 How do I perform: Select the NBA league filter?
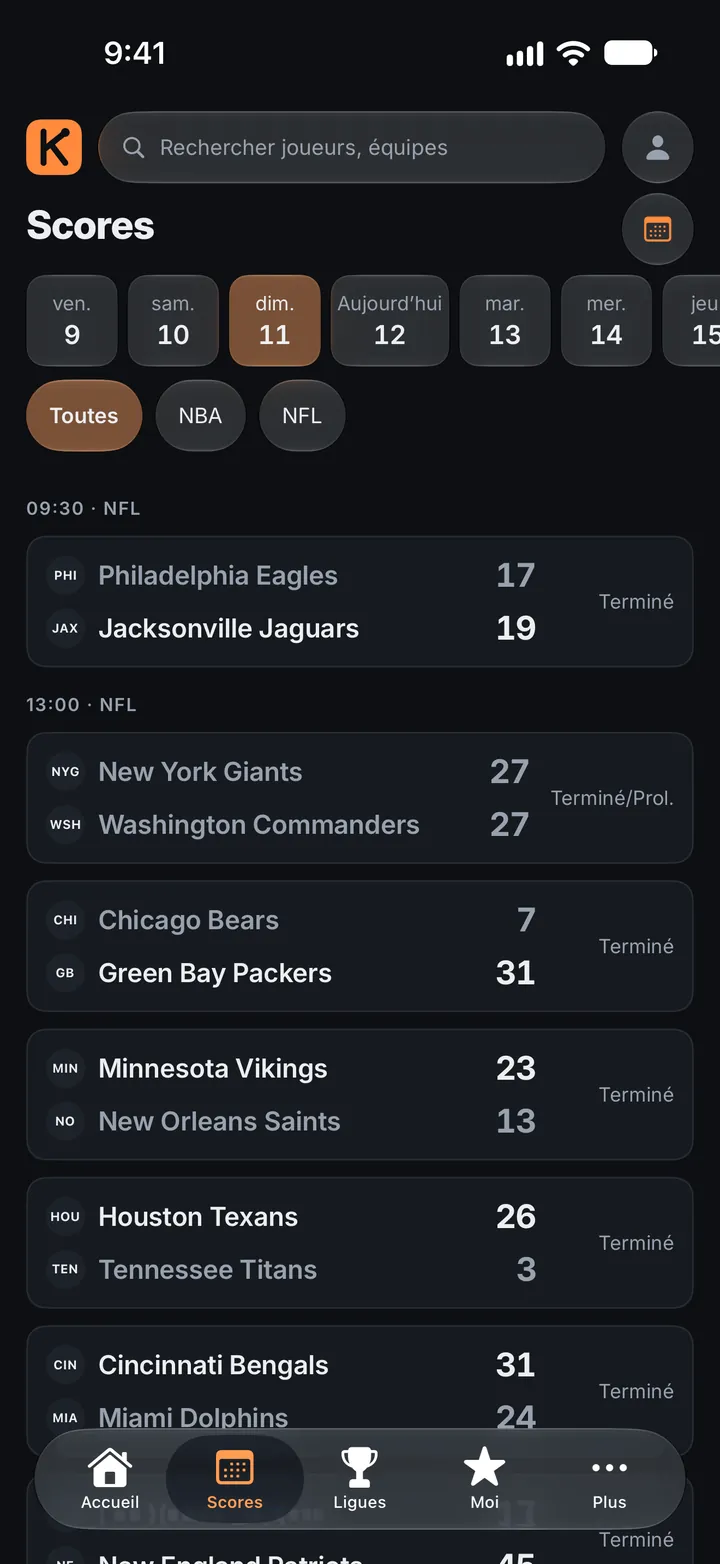click(200, 416)
